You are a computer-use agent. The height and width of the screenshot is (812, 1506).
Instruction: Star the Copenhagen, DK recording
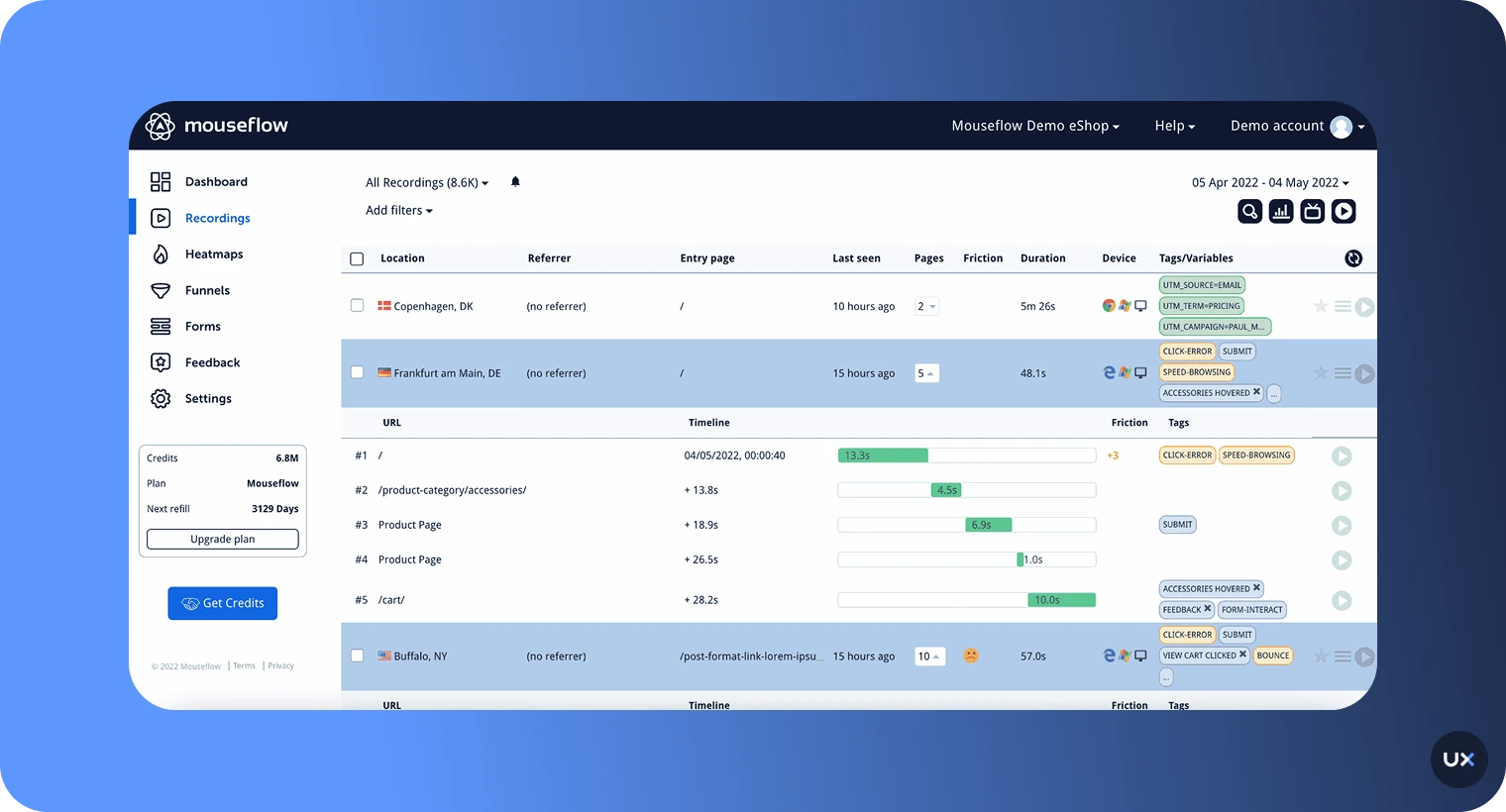point(1321,306)
